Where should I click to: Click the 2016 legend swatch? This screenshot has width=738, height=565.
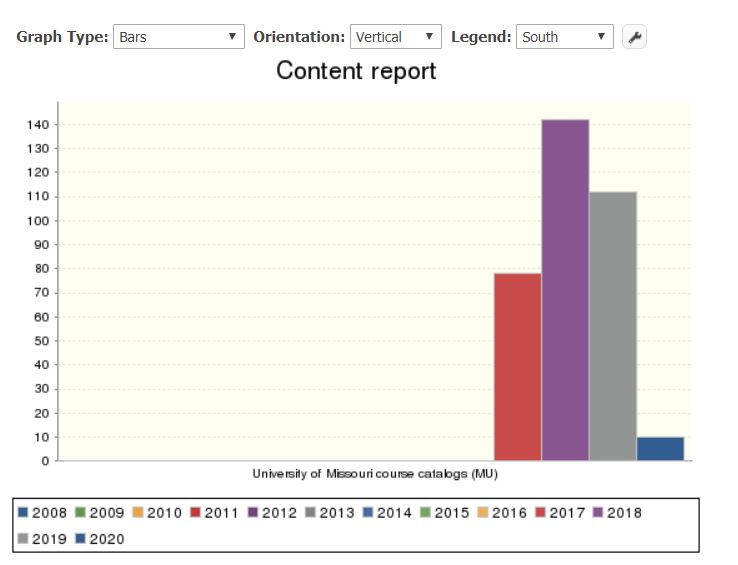(484, 513)
